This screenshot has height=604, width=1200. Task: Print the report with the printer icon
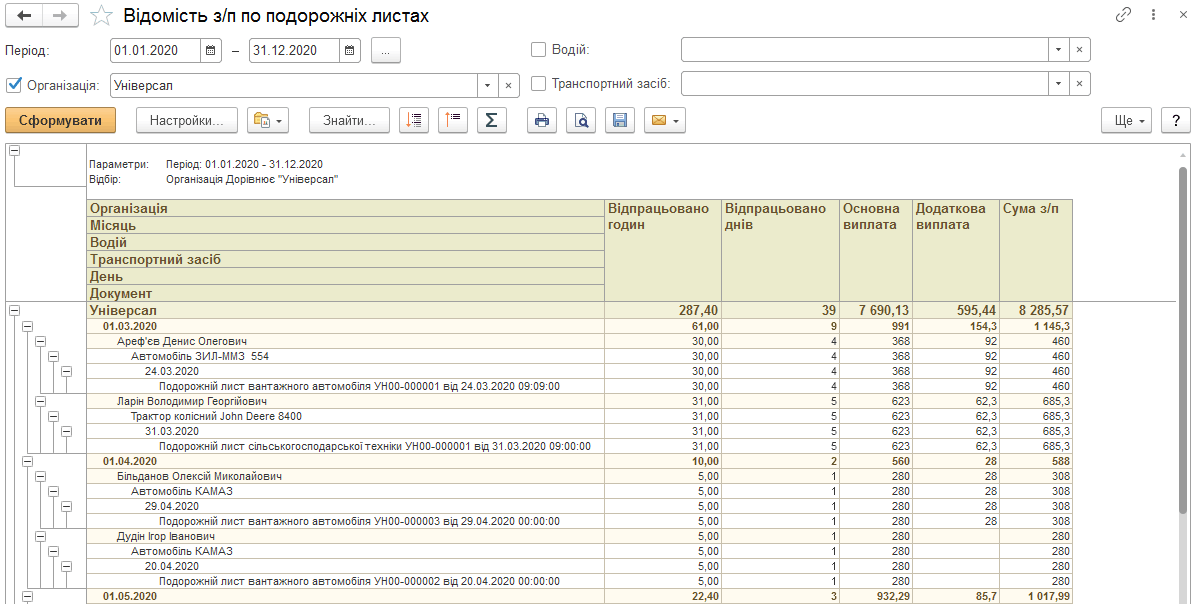(542, 120)
